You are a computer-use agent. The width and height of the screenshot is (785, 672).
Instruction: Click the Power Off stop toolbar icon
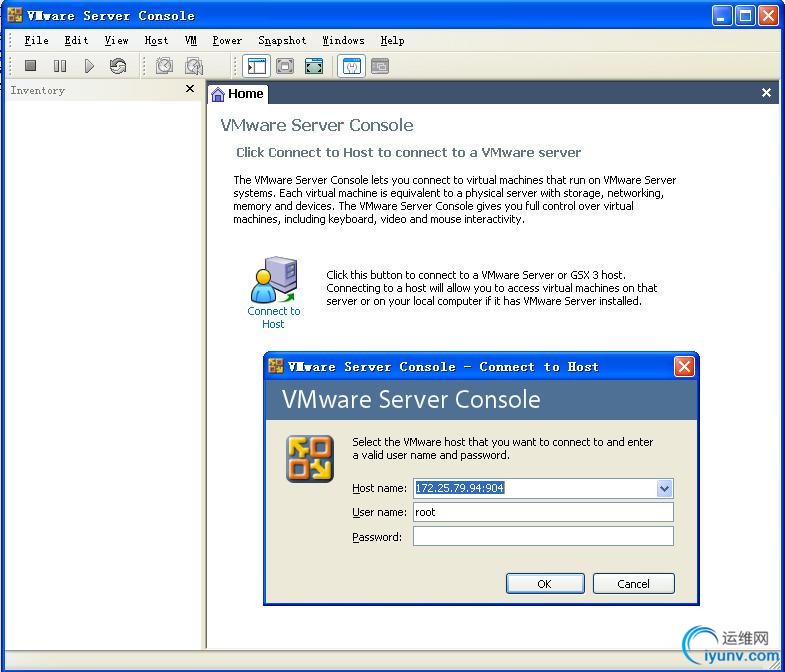pyautogui.click(x=31, y=66)
